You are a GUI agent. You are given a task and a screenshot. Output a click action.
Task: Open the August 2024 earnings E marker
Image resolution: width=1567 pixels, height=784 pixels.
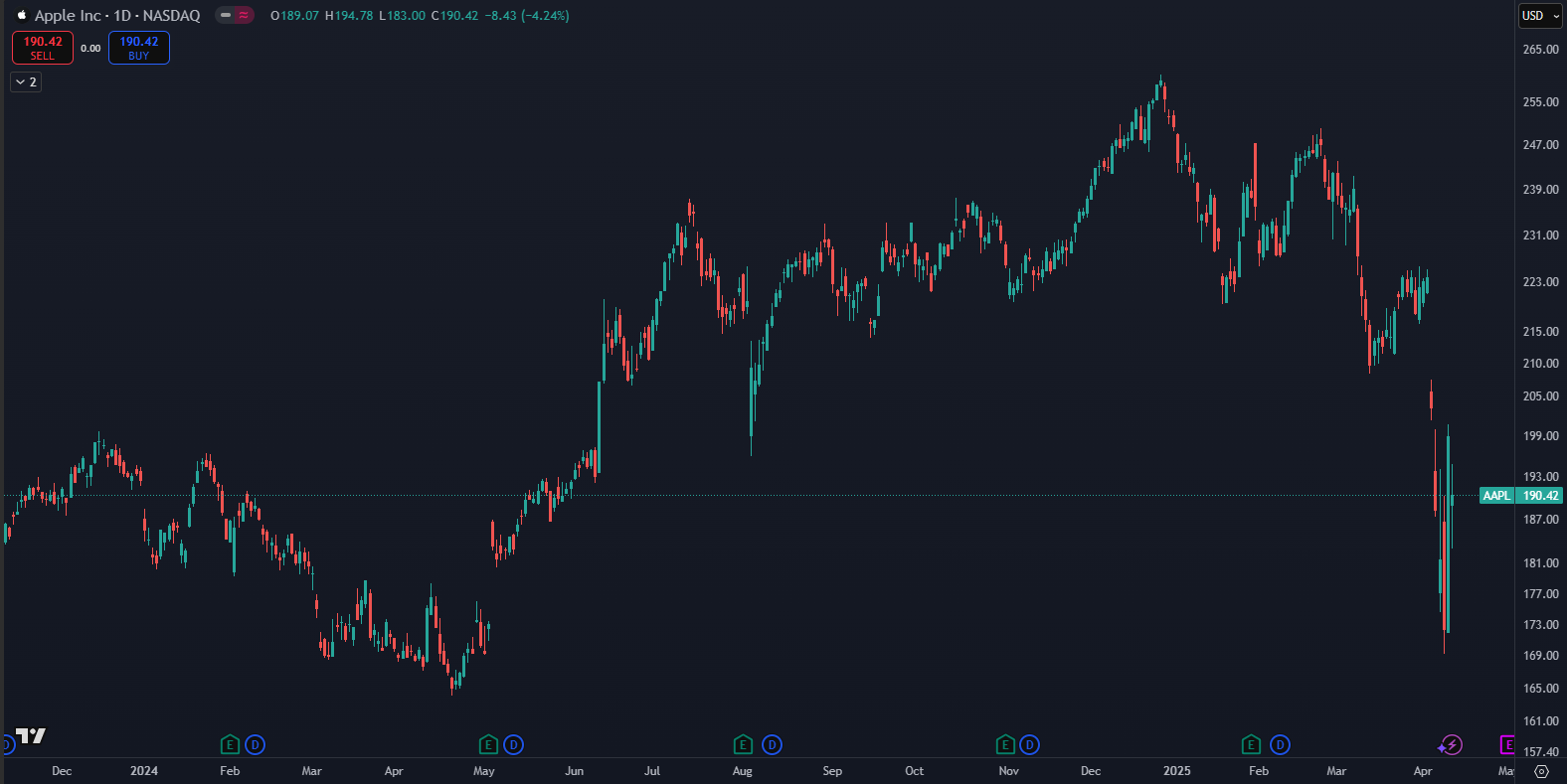[743, 744]
